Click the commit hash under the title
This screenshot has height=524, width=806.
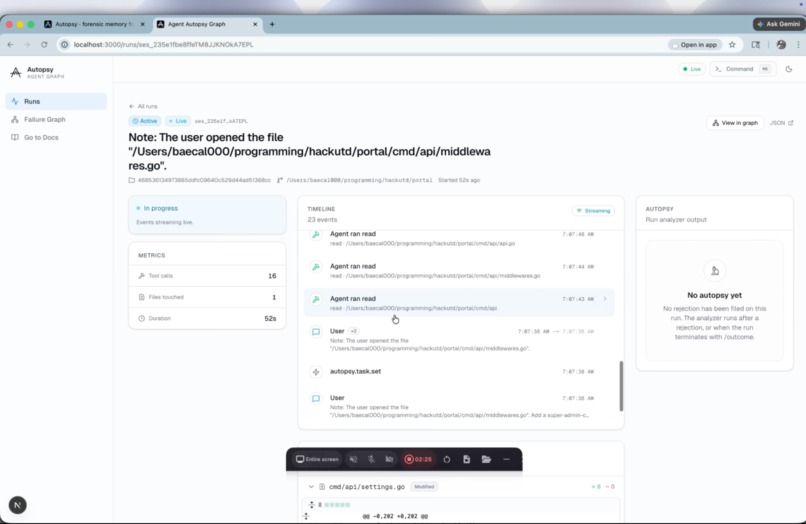[x=204, y=180]
